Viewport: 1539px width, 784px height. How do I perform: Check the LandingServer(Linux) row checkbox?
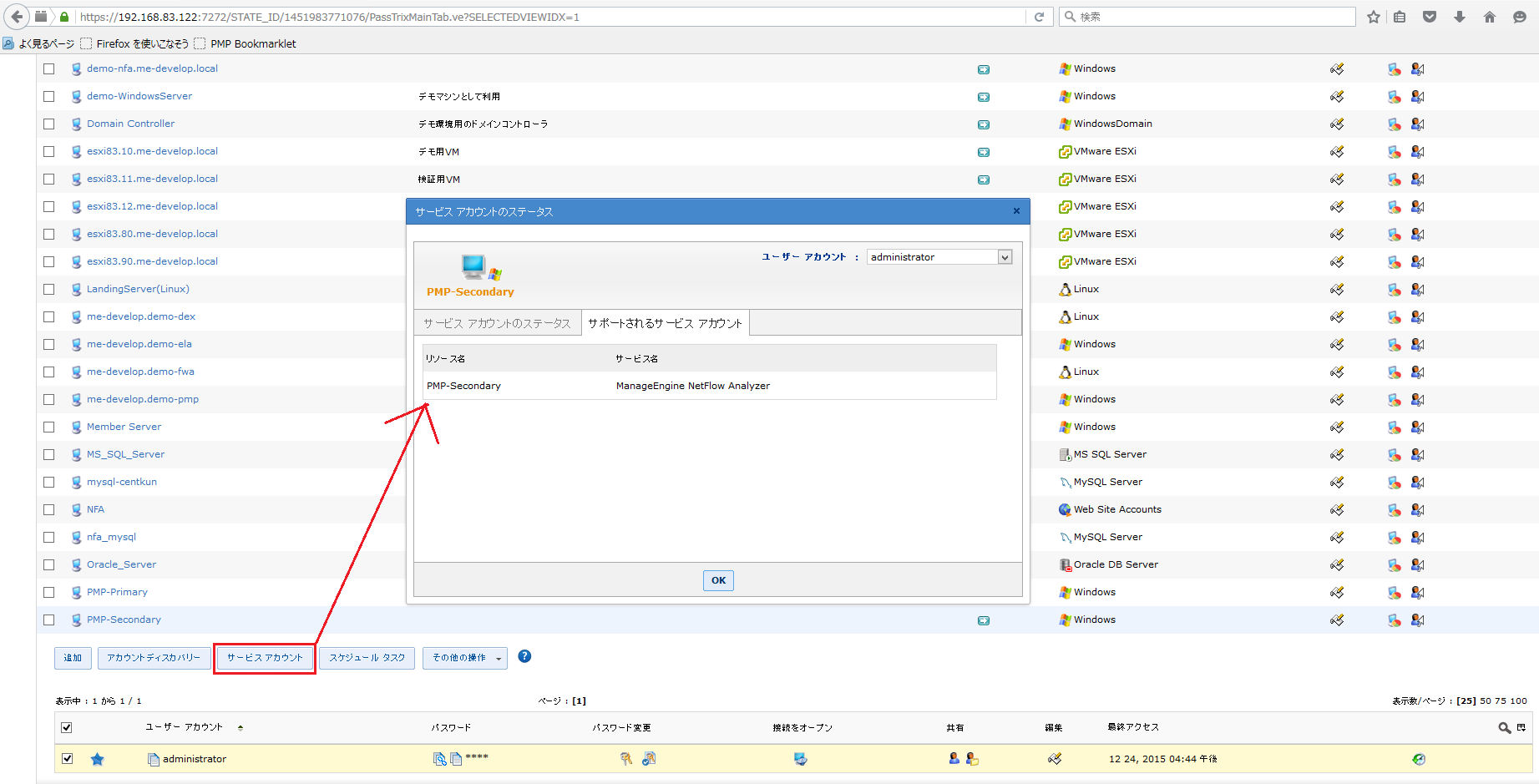pyautogui.click(x=49, y=290)
